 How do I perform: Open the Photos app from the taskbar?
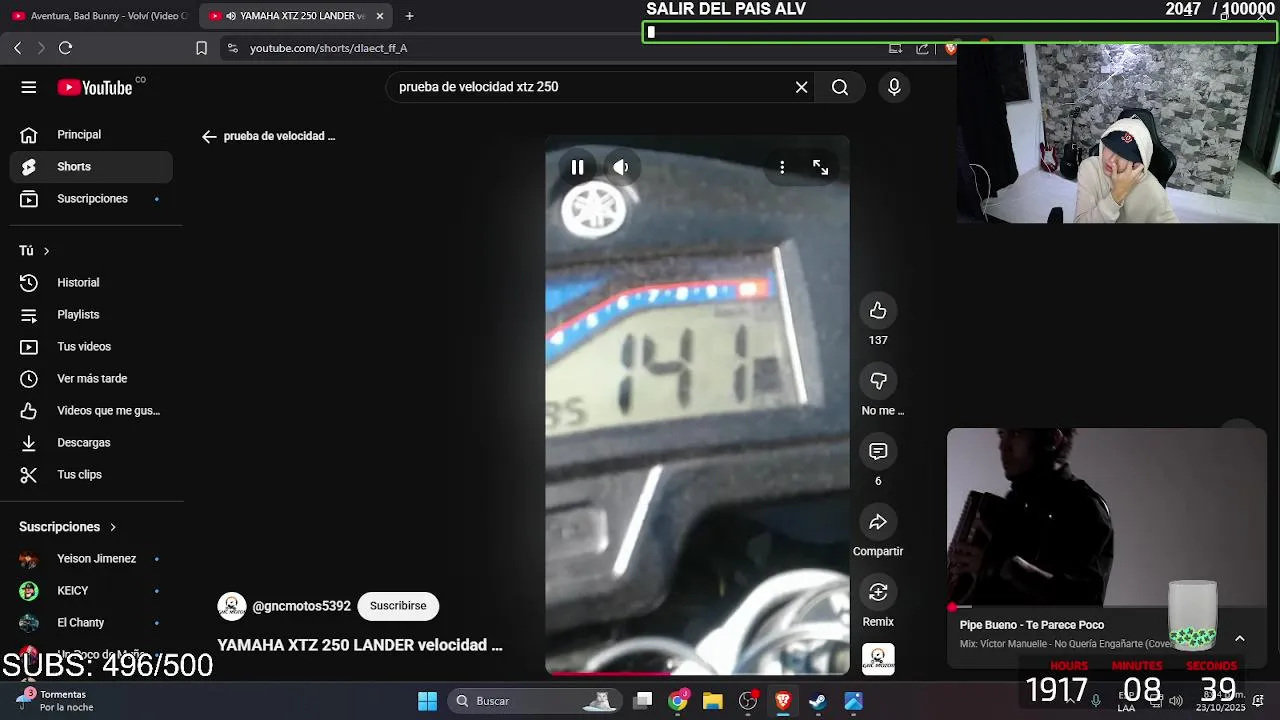853,701
